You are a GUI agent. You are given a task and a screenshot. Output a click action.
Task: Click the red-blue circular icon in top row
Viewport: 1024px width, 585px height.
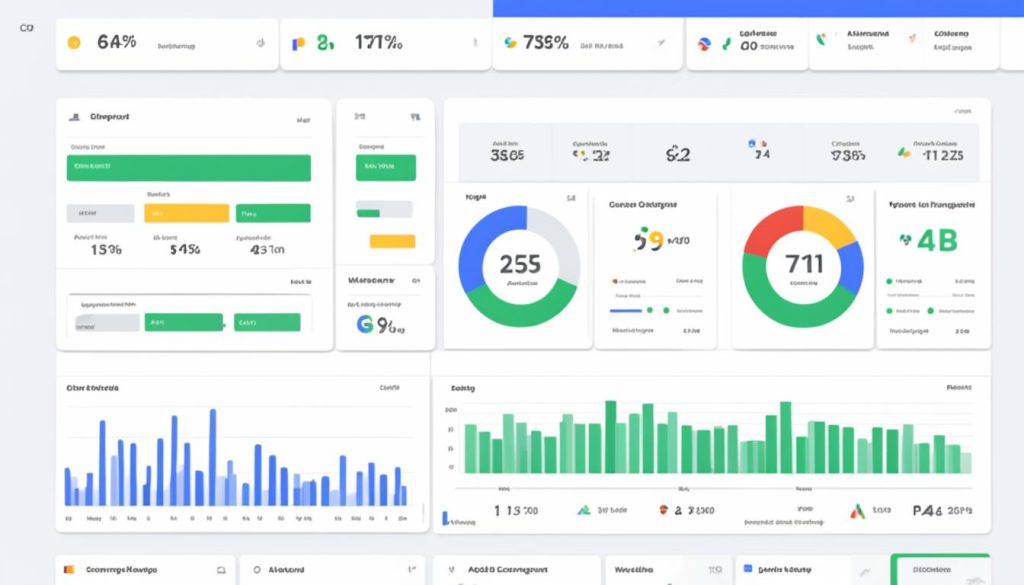[x=704, y=44]
